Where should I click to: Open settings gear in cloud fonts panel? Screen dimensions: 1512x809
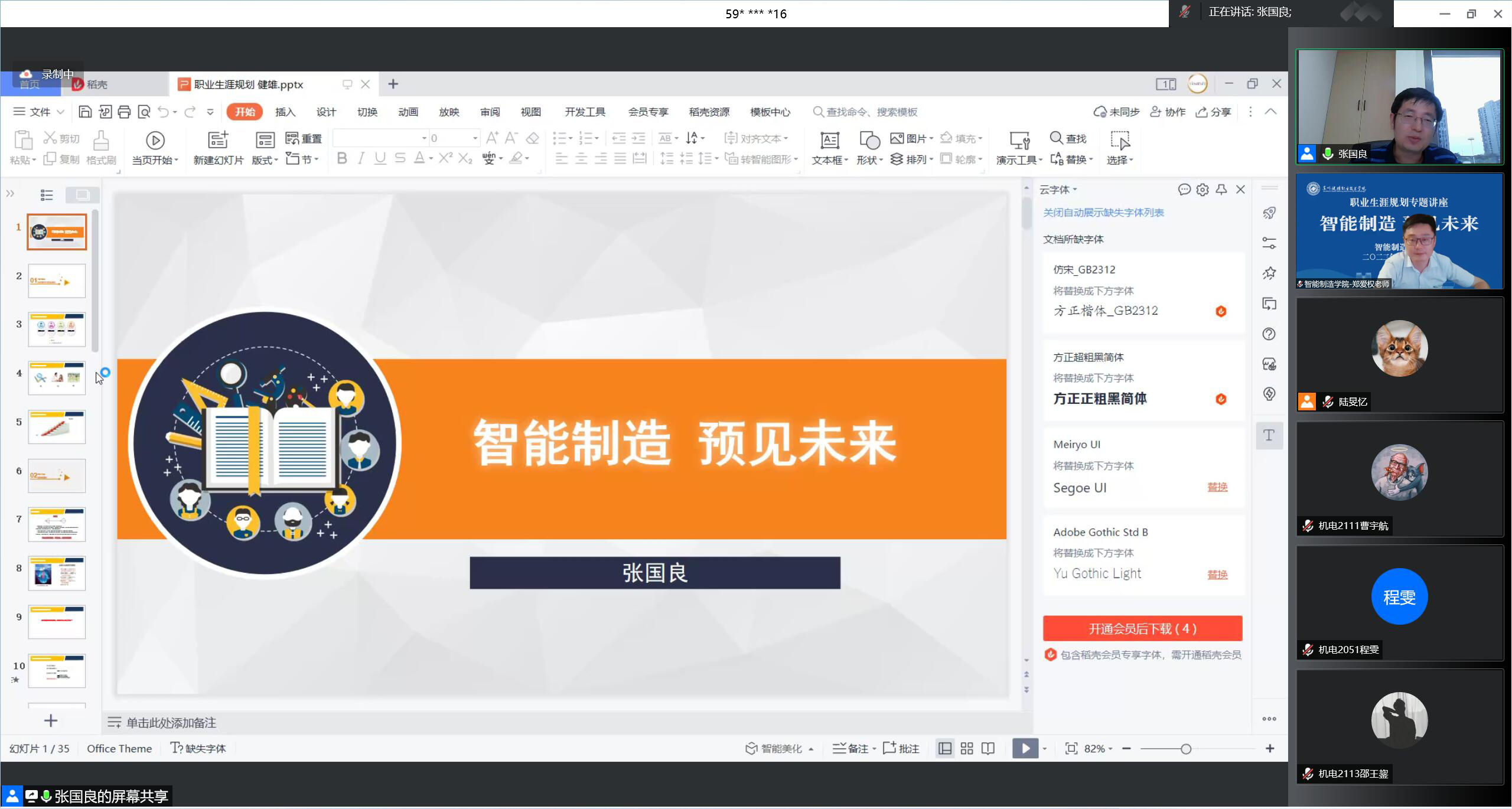pyautogui.click(x=1203, y=190)
